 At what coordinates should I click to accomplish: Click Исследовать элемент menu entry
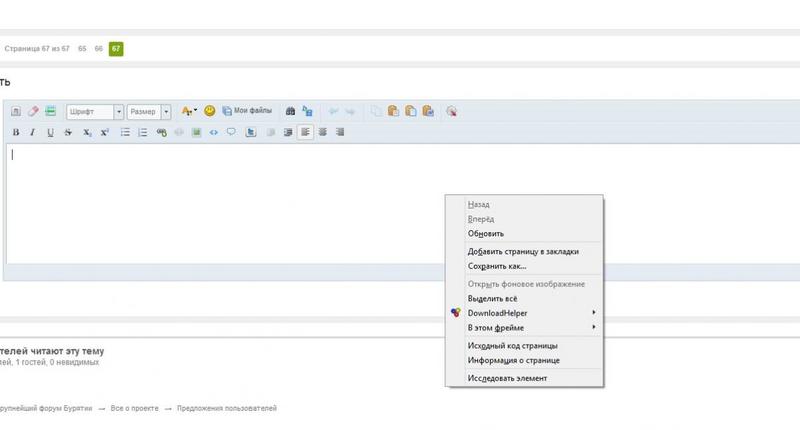(507, 378)
